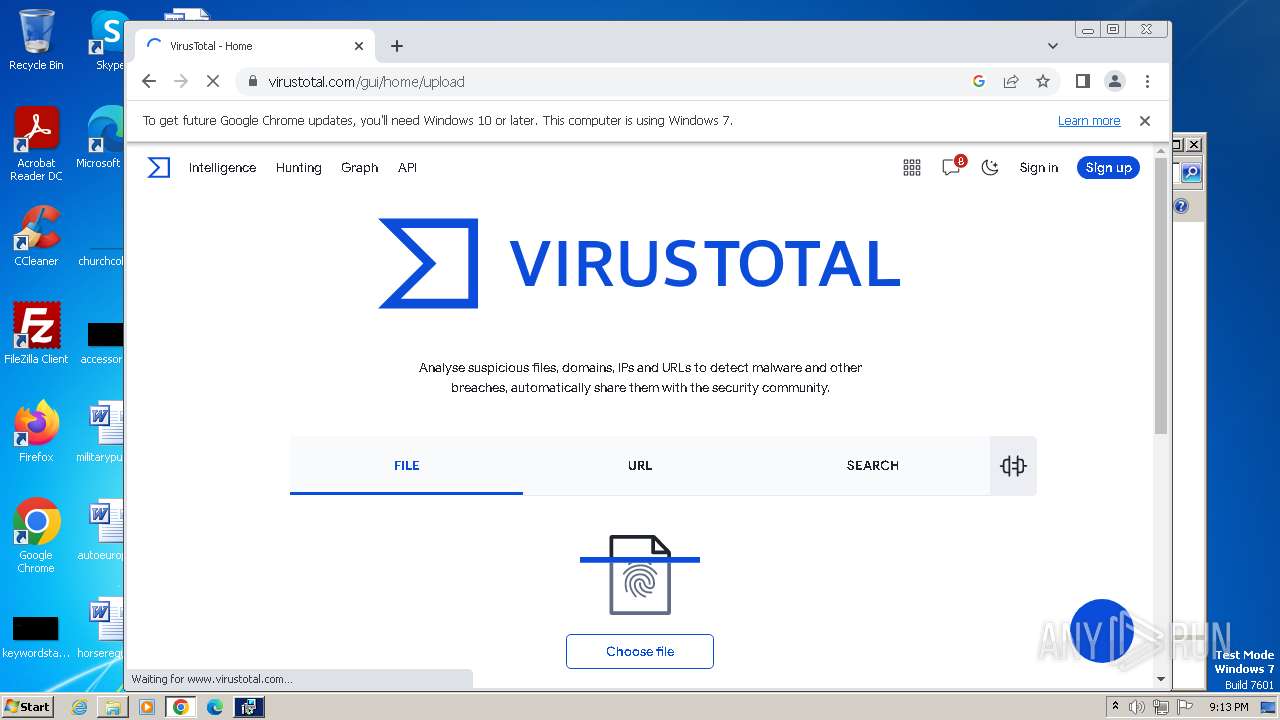This screenshot has width=1280, height=720.
Task: Open the militarypu Word document on desktop
Action: pos(99,432)
